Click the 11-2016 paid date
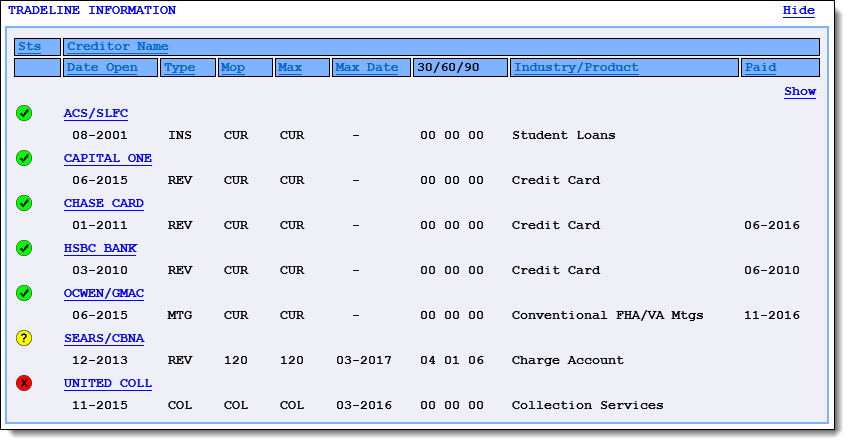850x445 pixels. click(772, 315)
